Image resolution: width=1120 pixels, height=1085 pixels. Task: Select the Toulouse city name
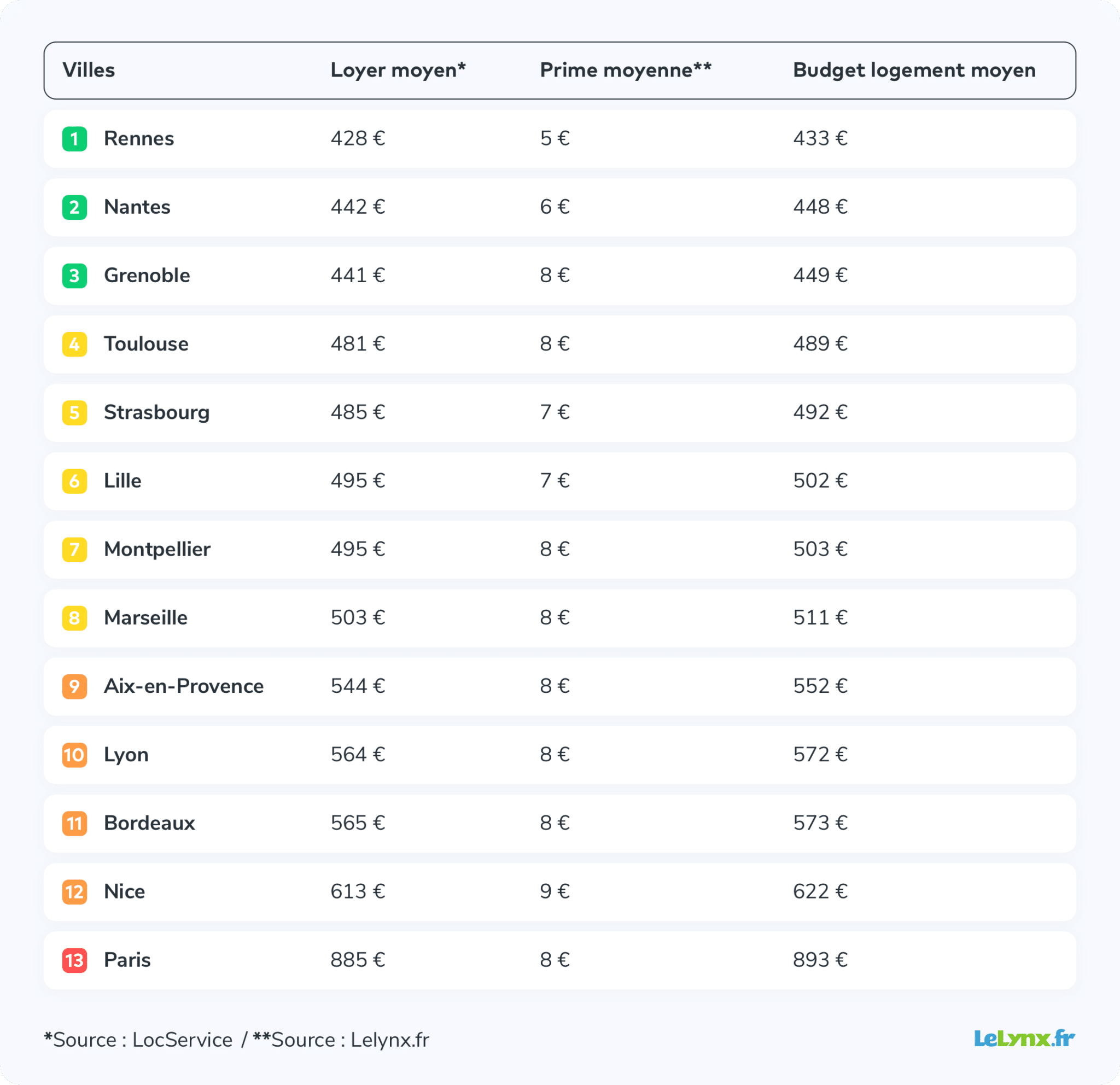[145, 344]
